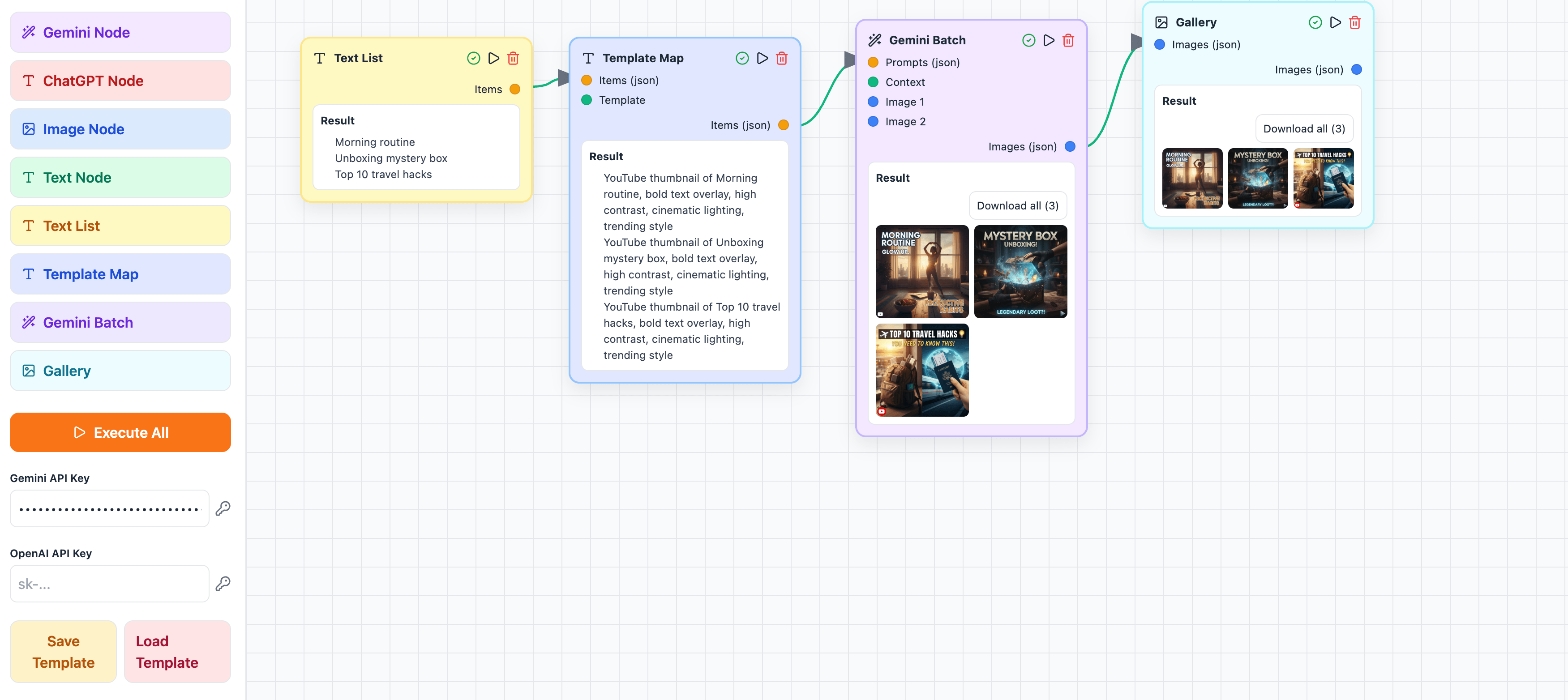Open the Mystery Box thumbnail in Gemini Batch
This screenshot has width=1568, height=700.
pyautogui.click(x=1020, y=272)
